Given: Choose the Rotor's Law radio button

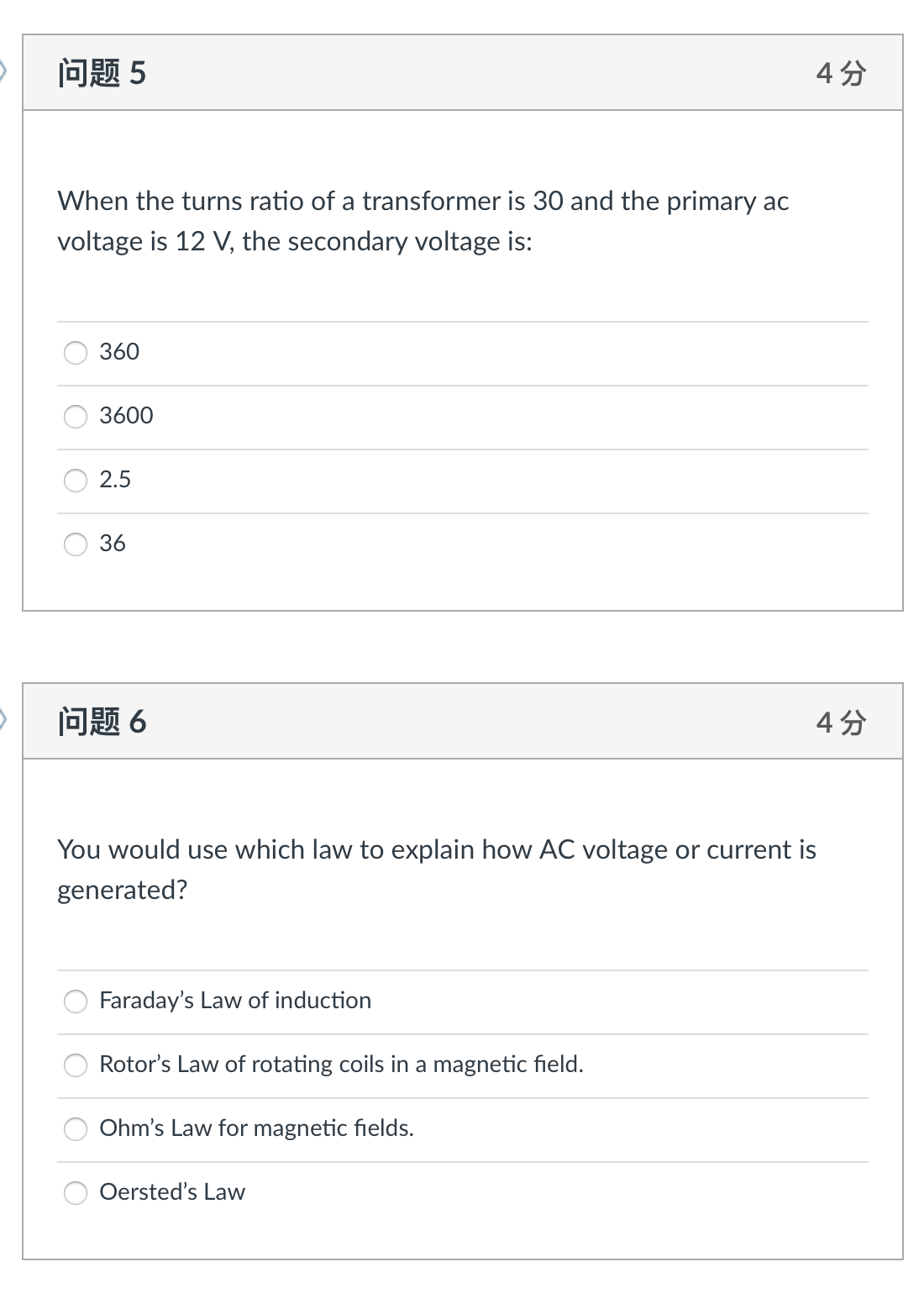Looking at the screenshot, I should point(76,1065).
